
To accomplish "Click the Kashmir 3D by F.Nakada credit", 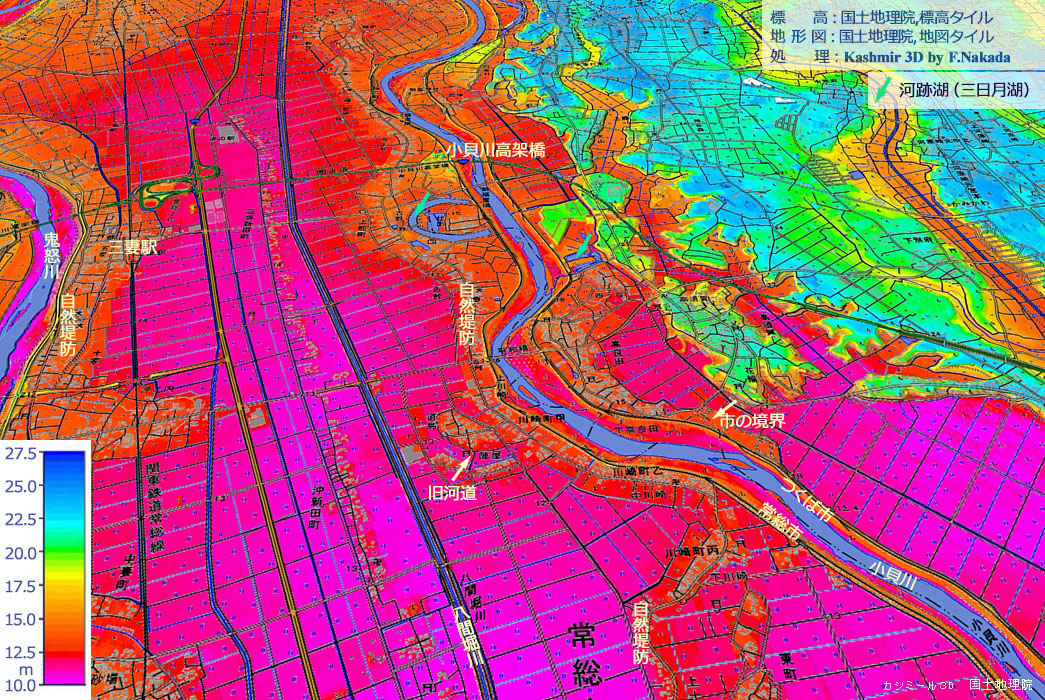I will 926,57.
